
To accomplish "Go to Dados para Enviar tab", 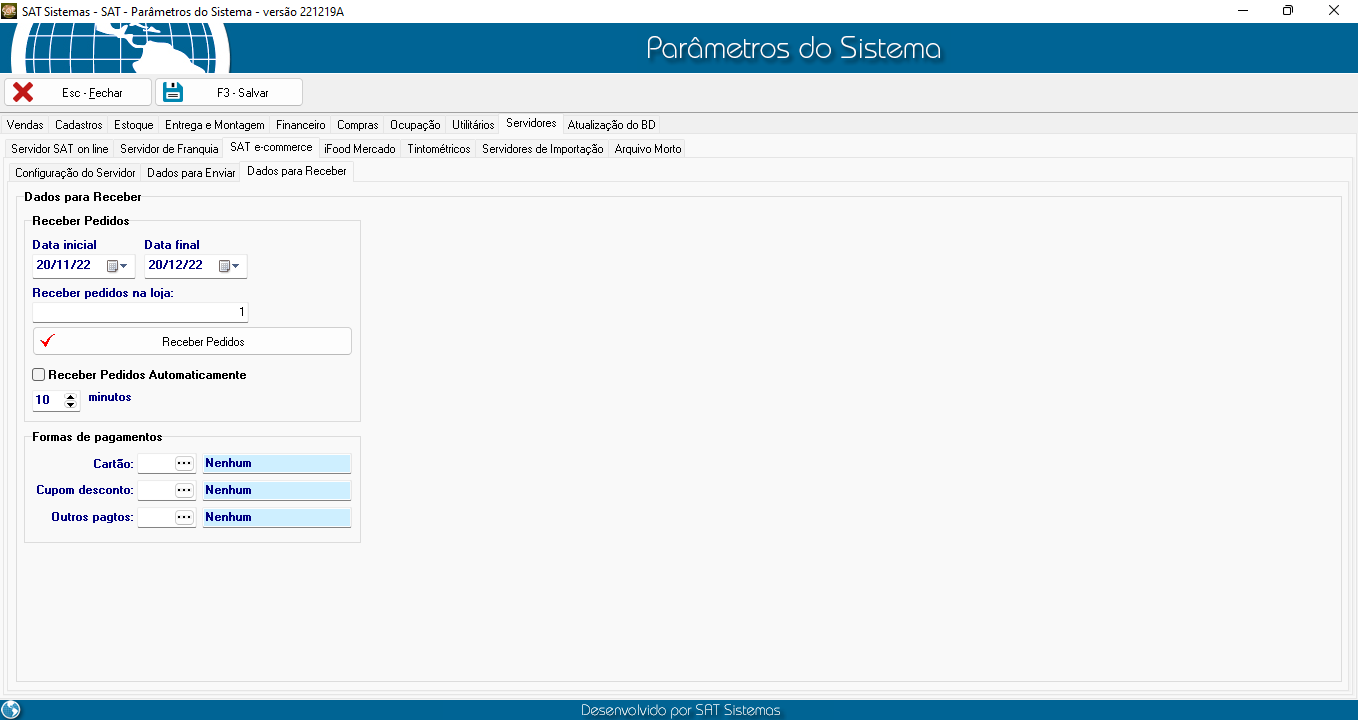I will point(191,173).
